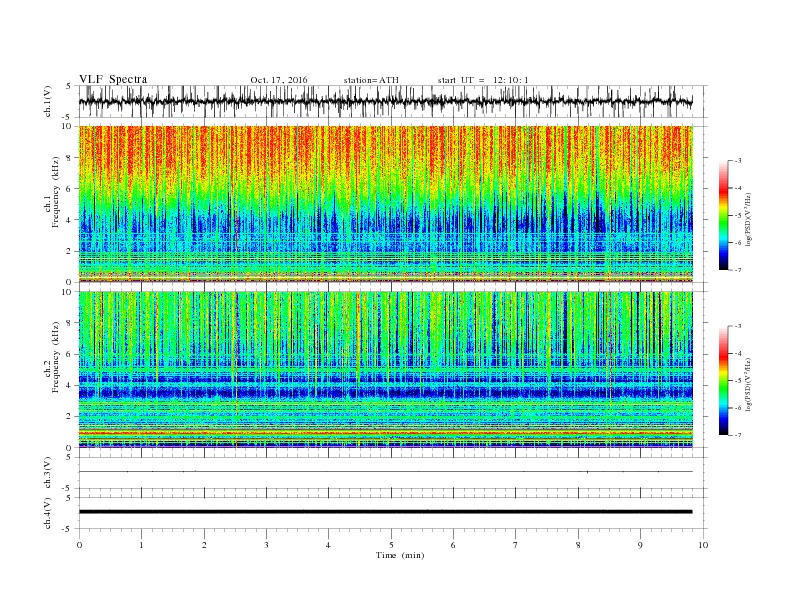Click inside the ch.1 spectrogram panel

(x=385, y=204)
